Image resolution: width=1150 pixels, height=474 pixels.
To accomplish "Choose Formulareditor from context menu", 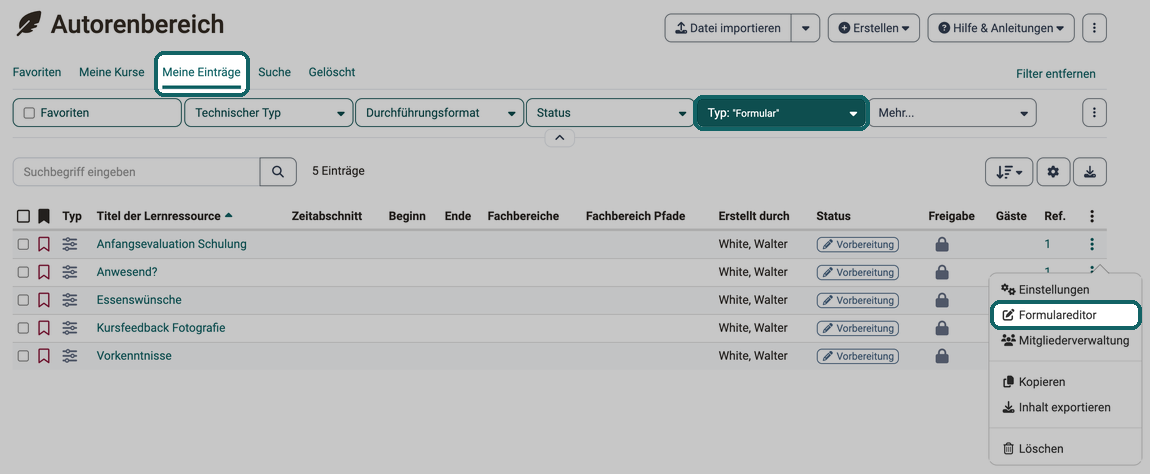I will tap(1065, 315).
